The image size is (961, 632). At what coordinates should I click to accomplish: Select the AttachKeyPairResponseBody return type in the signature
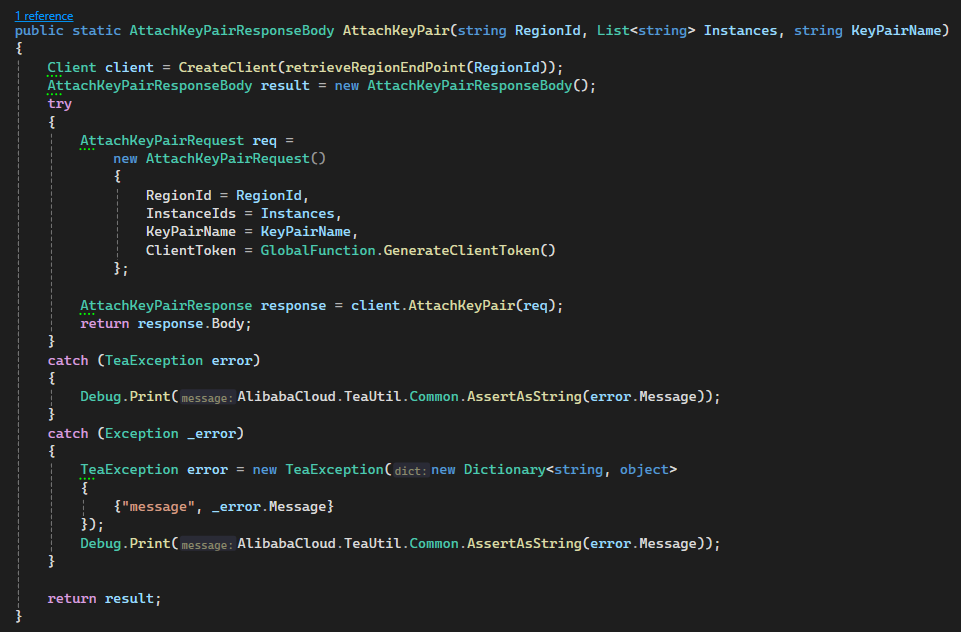tap(232, 31)
